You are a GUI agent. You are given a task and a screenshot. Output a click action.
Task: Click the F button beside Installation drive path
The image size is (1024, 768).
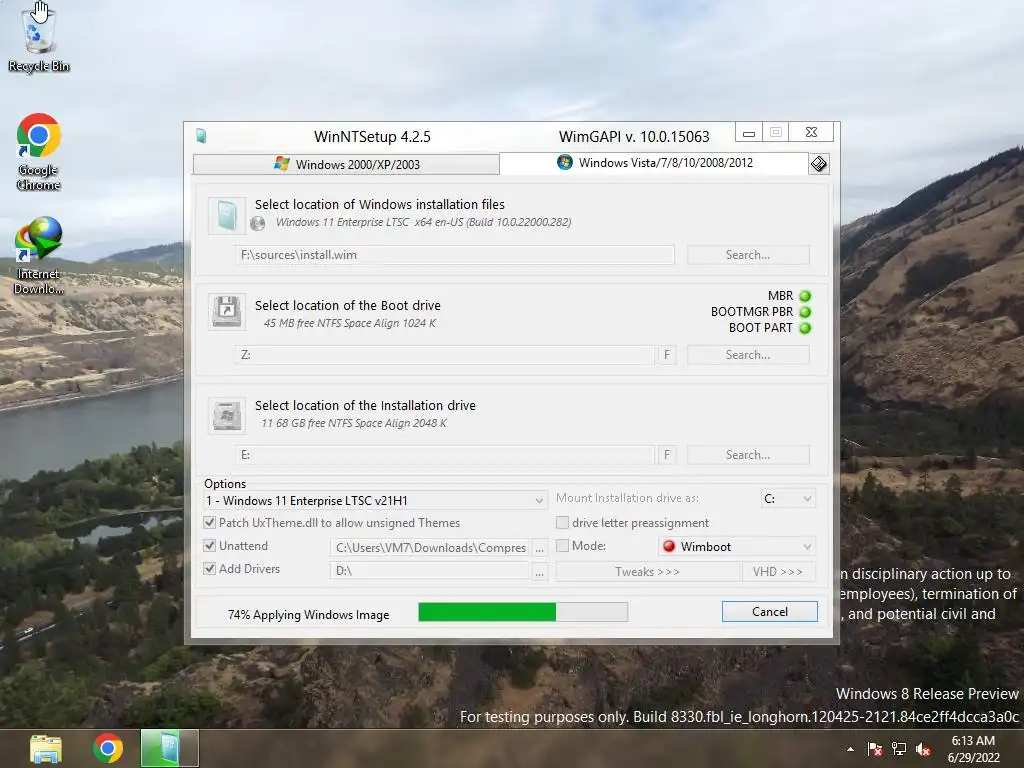[x=667, y=455]
